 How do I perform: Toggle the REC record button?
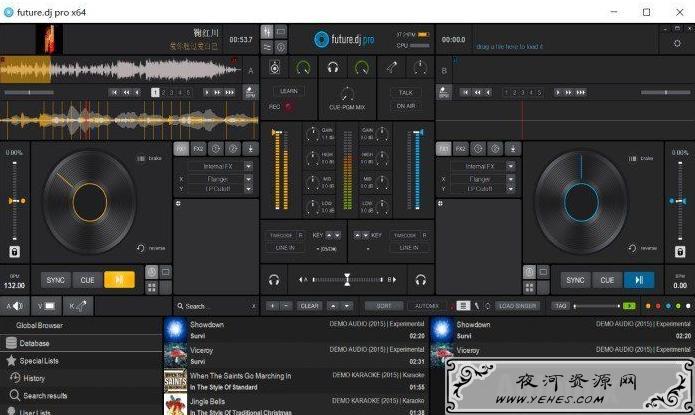pyautogui.click(x=289, y=107)
